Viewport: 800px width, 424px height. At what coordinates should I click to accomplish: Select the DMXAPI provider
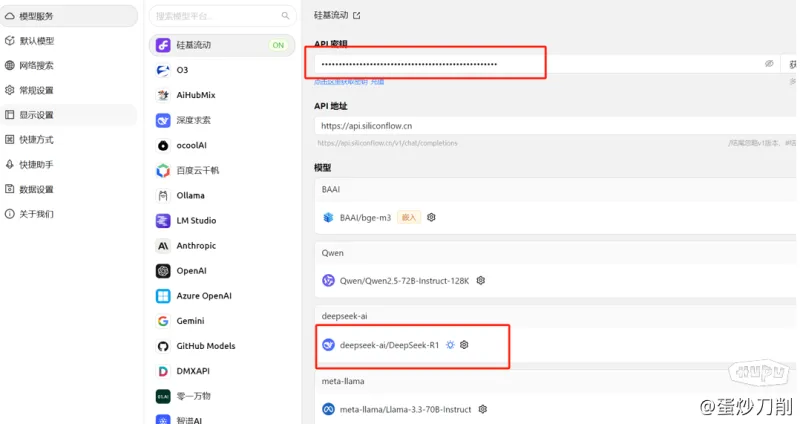[222, 371]
